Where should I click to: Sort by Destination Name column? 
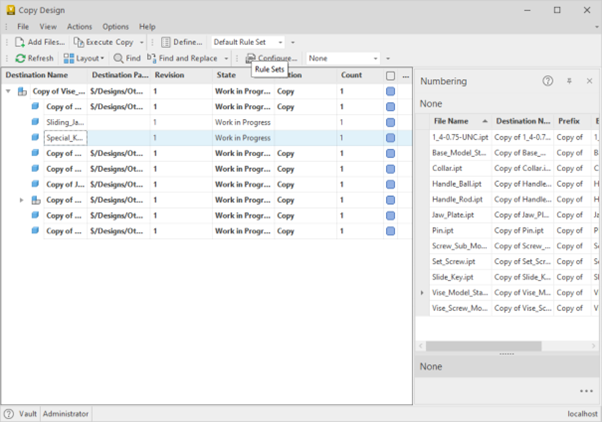pos(37,75)
